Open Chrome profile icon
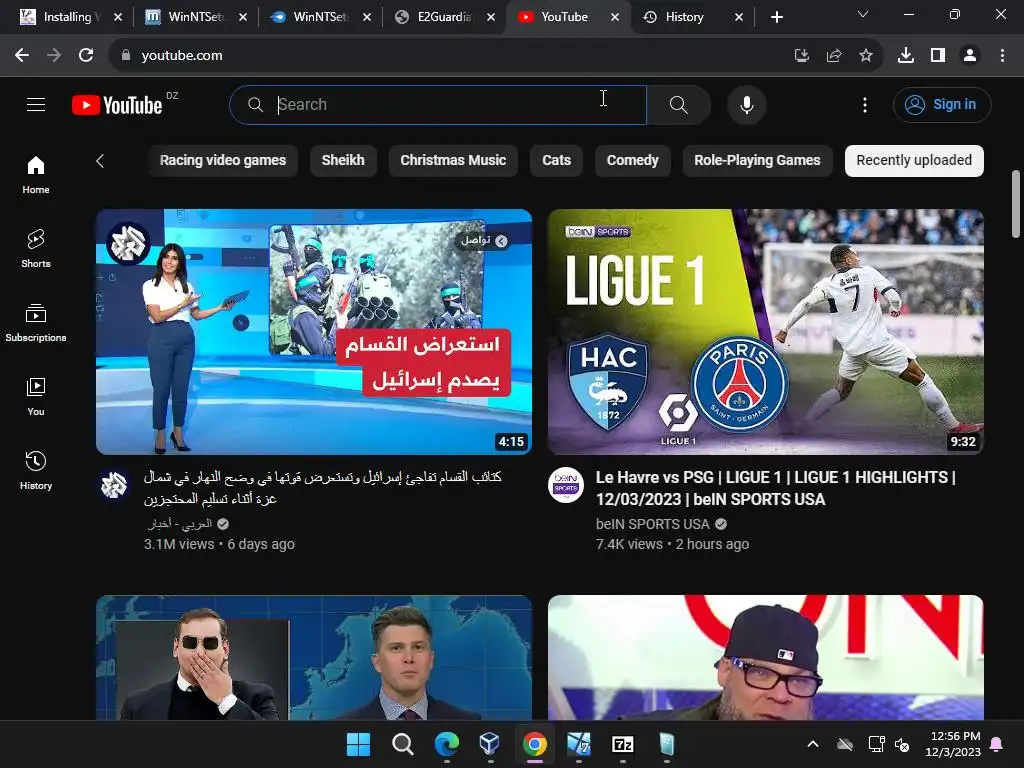This screenshot has height=768, width=1024. (970, 56)
